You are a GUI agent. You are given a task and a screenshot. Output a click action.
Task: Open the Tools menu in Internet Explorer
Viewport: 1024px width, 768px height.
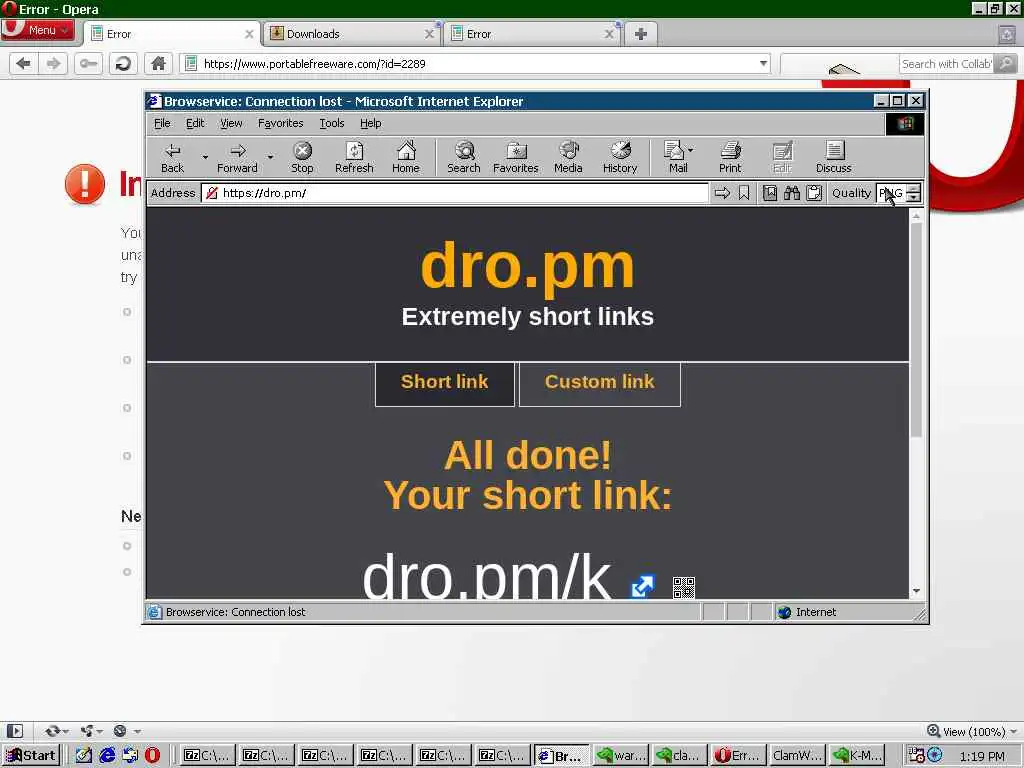(332, 123)
